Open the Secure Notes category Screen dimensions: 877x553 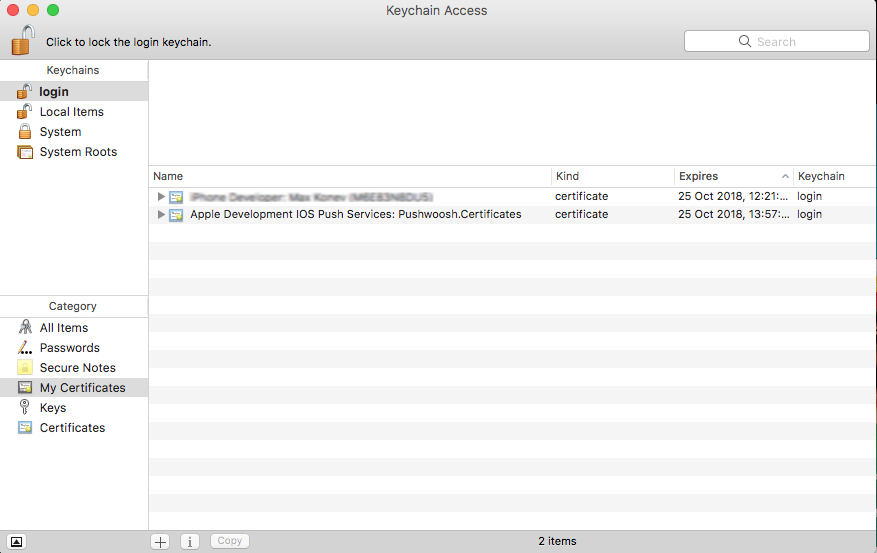pyautogui.click(x=77, y=368)
